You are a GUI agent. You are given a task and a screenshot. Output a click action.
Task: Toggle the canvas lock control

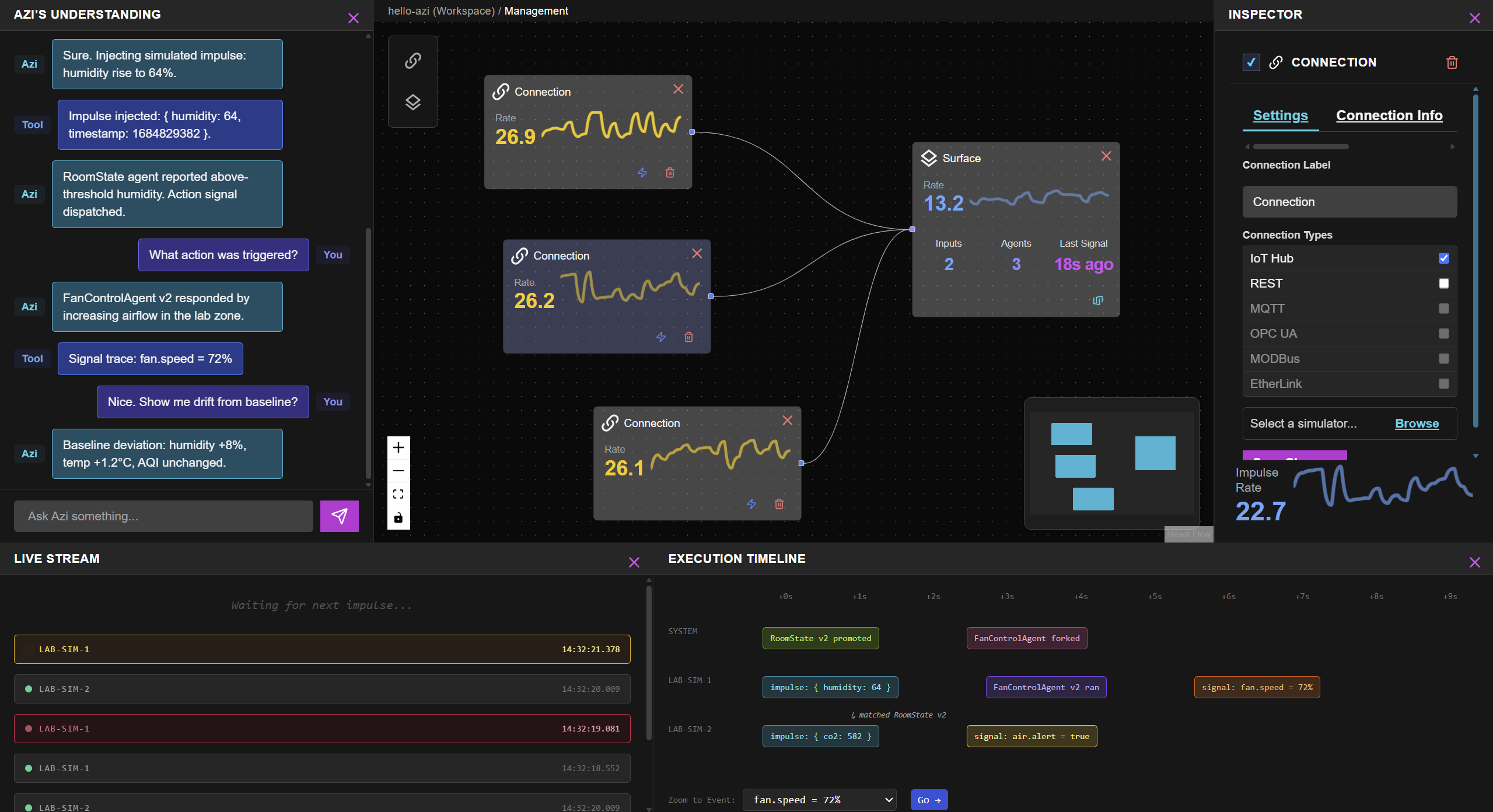(x=398, y=517)
